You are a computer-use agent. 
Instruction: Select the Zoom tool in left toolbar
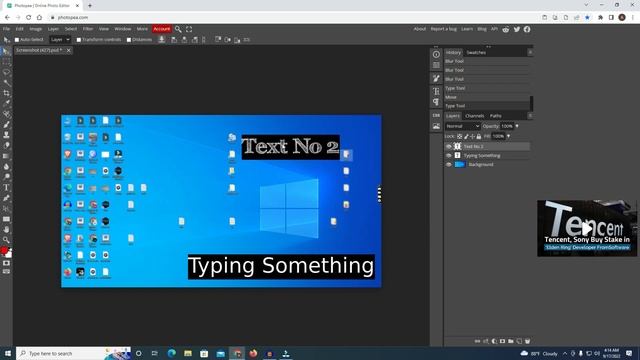[6, 240]
